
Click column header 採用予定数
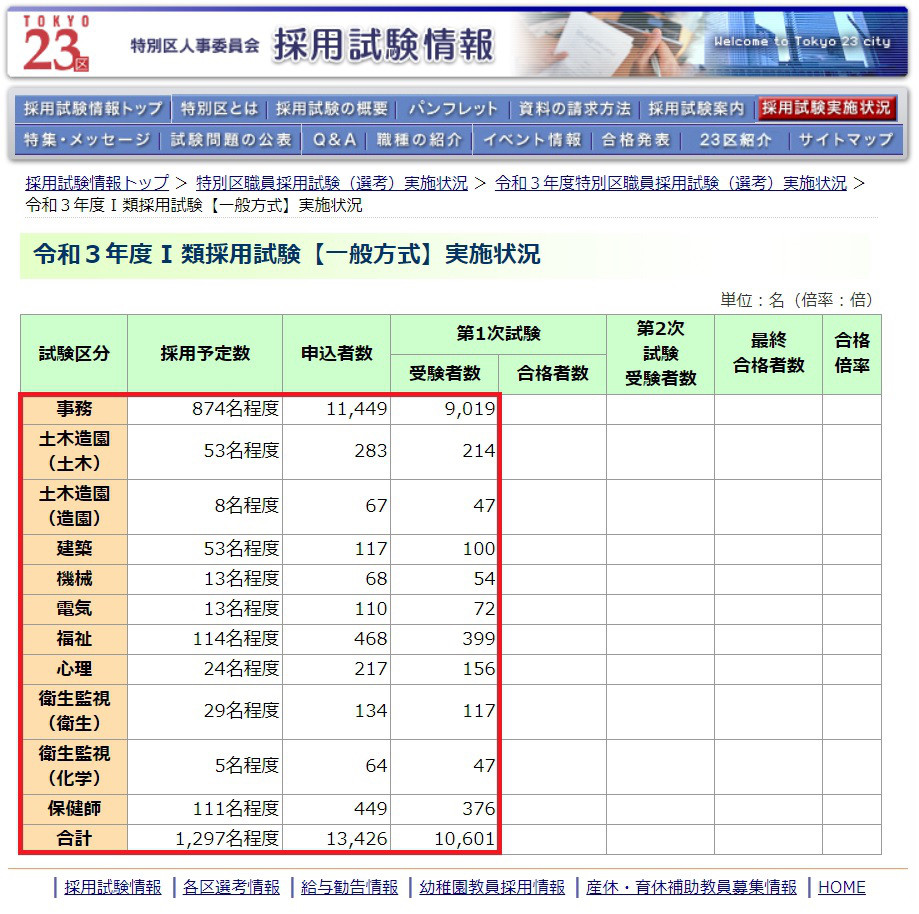point(205,354)
